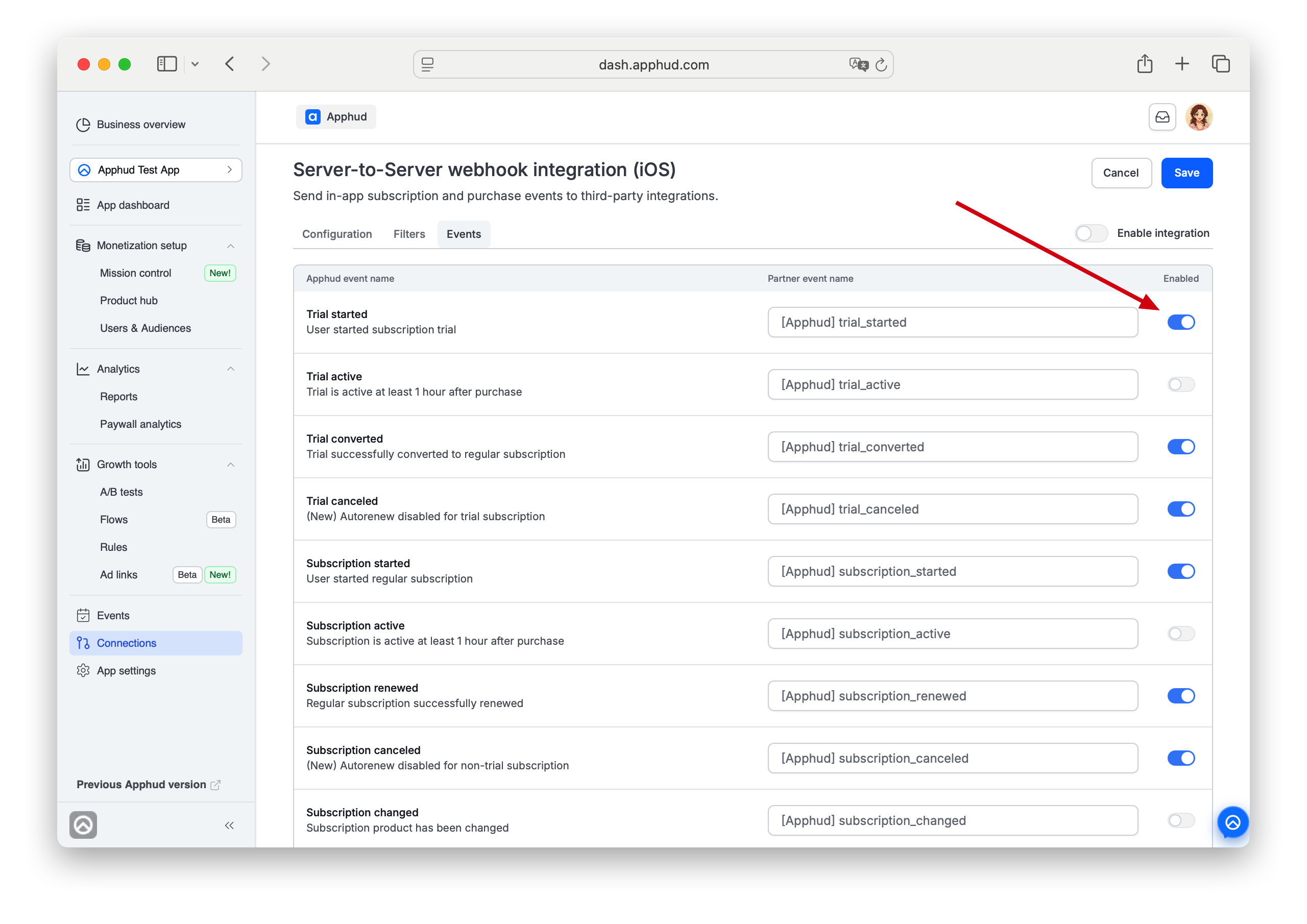Open the inbox notifications icon

click(x=1162, y=117)
